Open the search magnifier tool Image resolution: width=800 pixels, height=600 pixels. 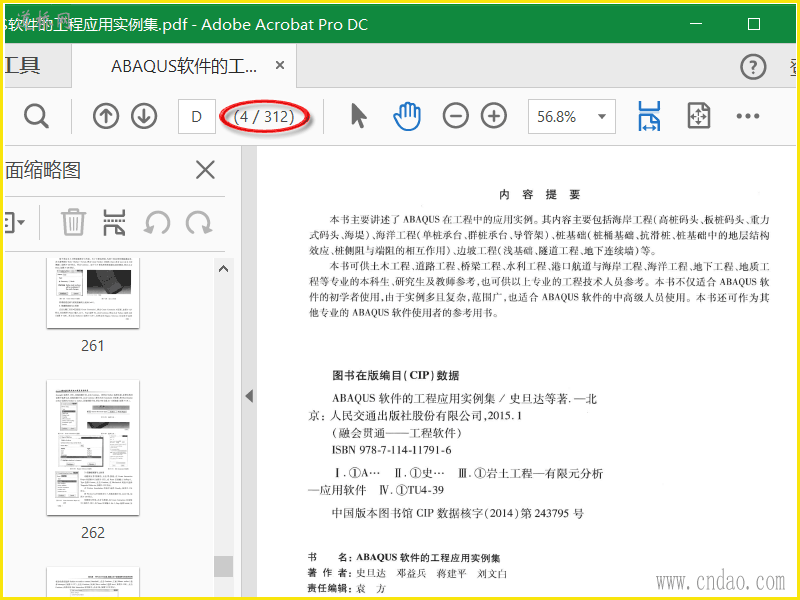tap(36, 116)
